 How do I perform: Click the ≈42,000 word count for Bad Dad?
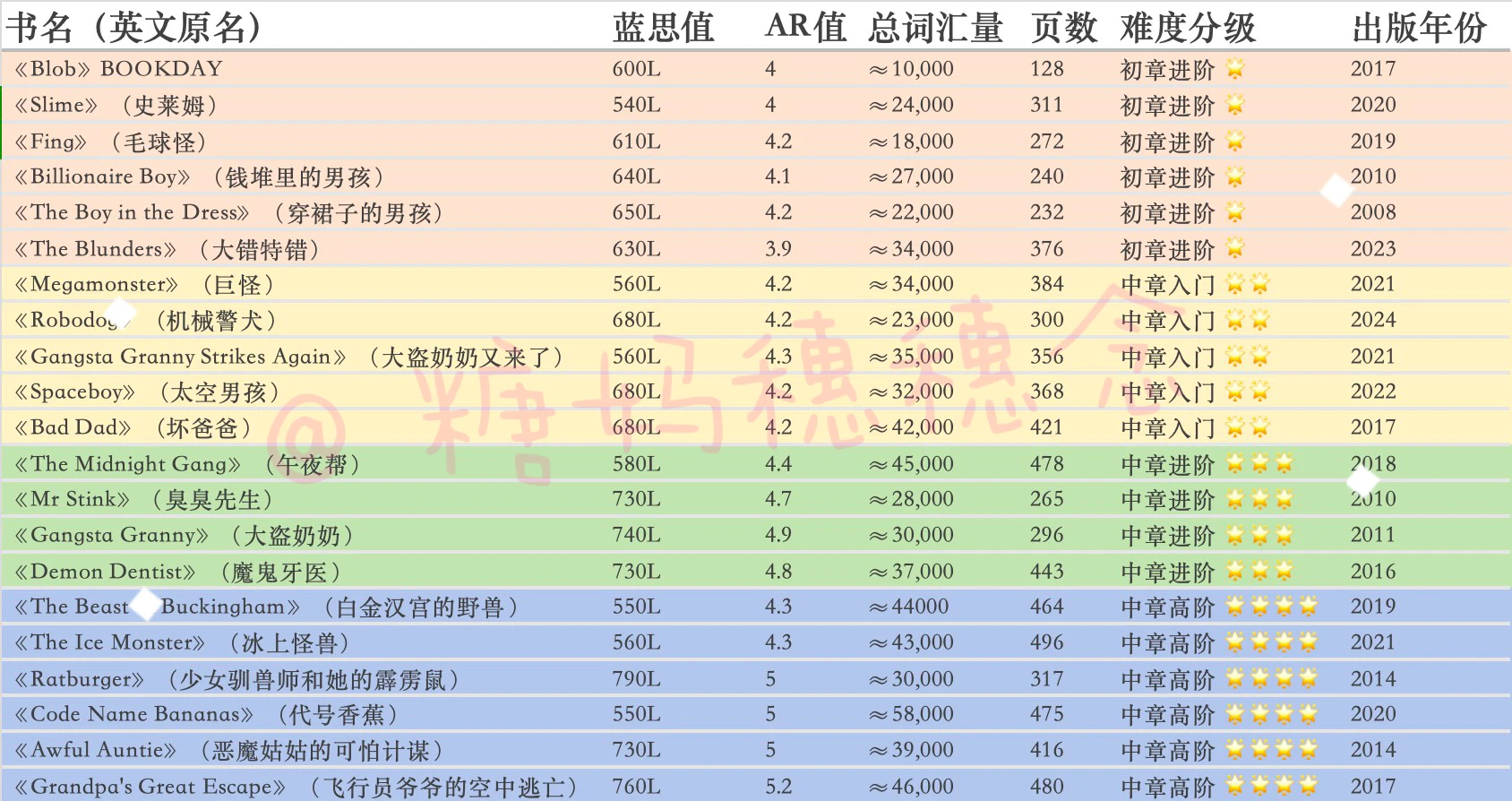click(911, 427)
